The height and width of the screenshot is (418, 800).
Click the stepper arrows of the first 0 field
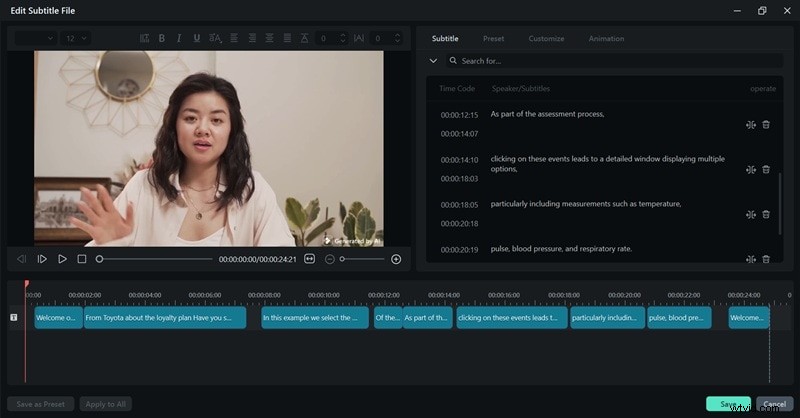[x=343, y=38]
